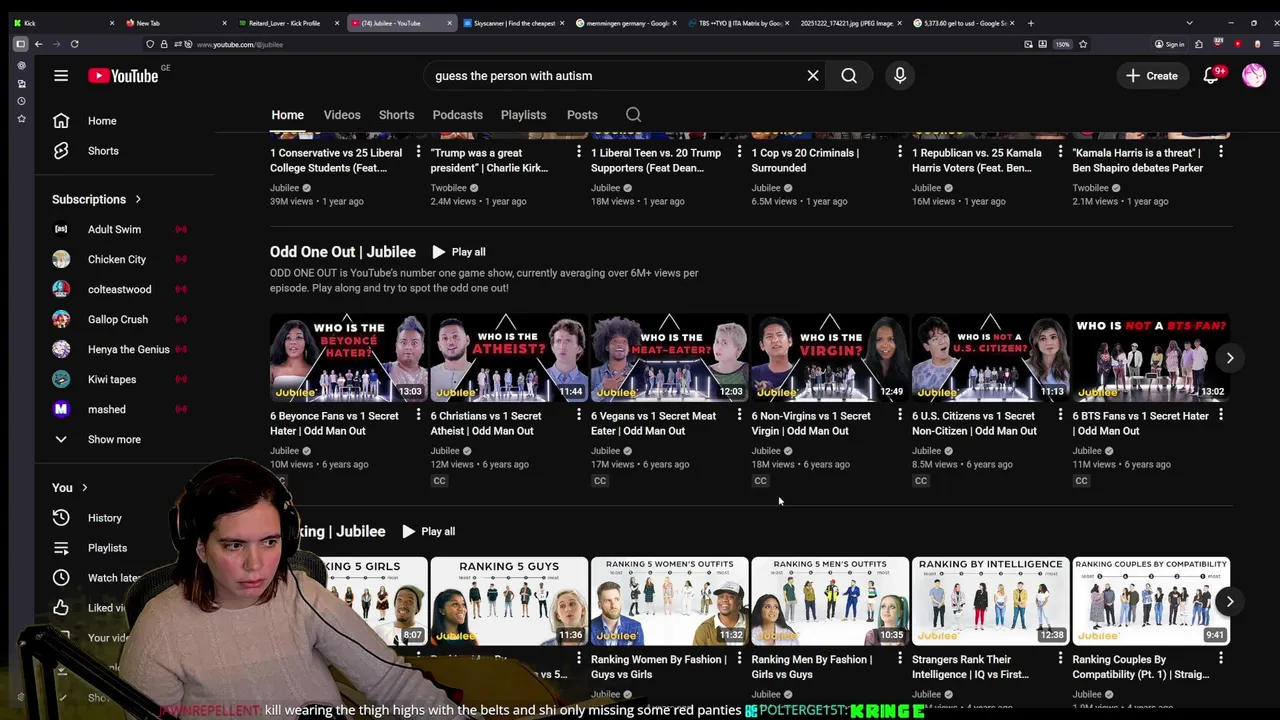Open watch History in the sidebar
This screenshot has width=1280, height=720.
coord(104,518)
